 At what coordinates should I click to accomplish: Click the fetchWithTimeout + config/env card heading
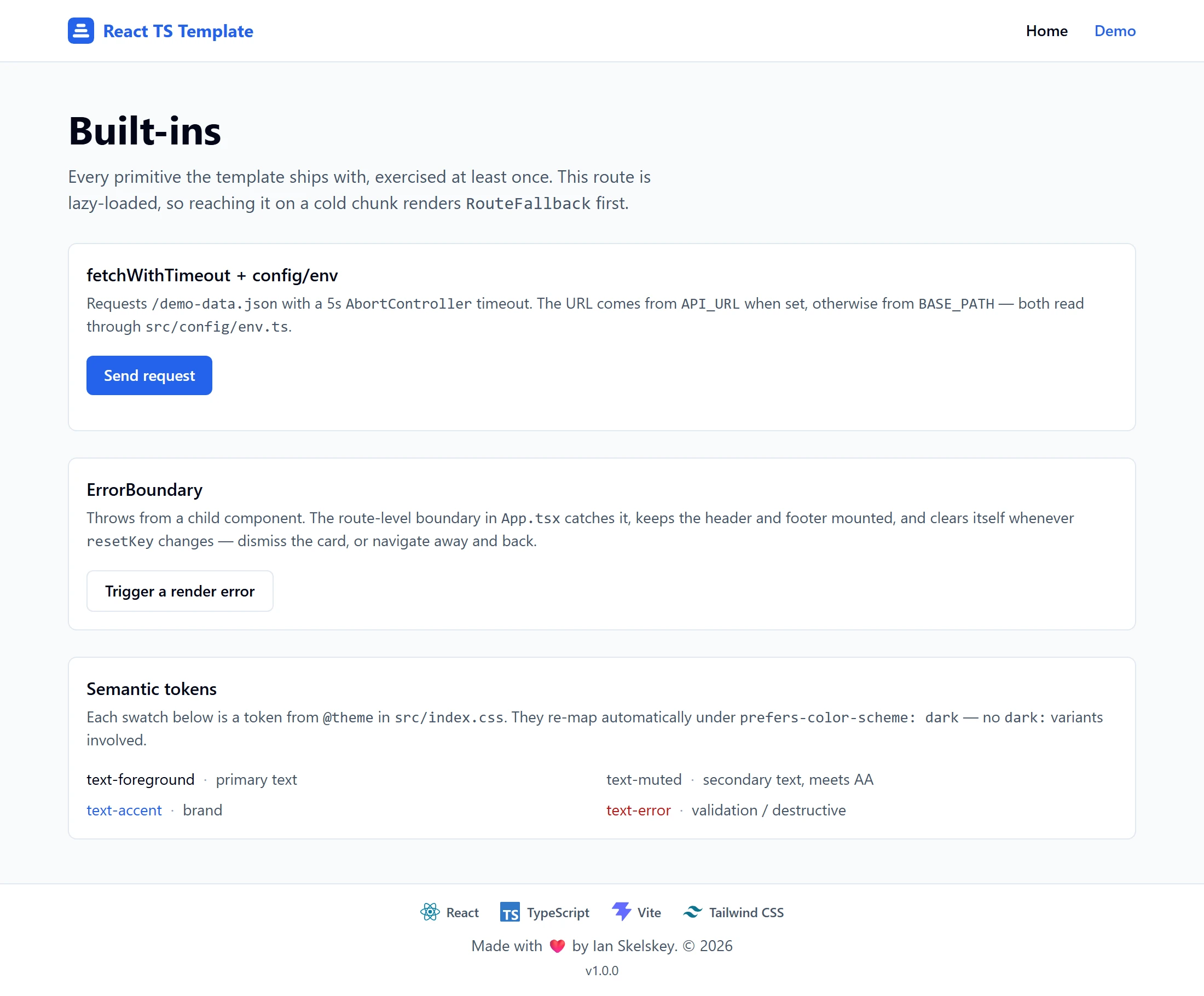point(212,276)
